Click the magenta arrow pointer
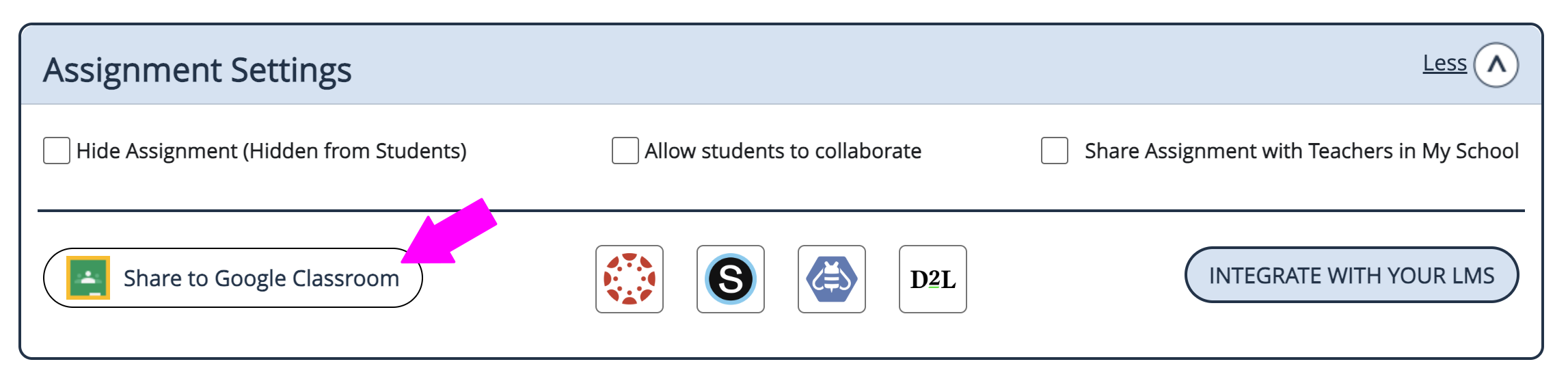The width and height of the screenshot is (1568, 390). (x=449, y=231)
